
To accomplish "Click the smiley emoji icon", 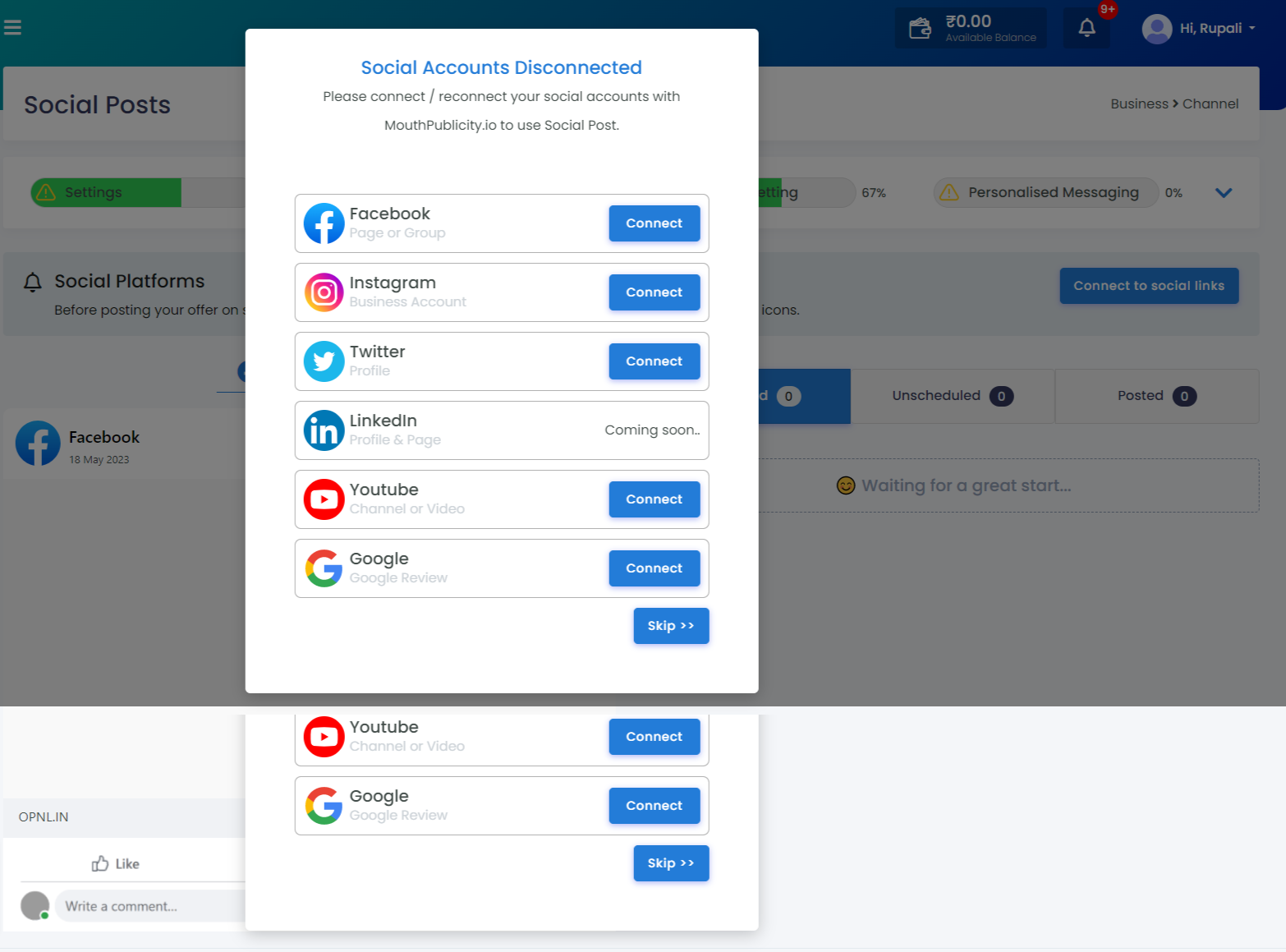I will point(846,485).
